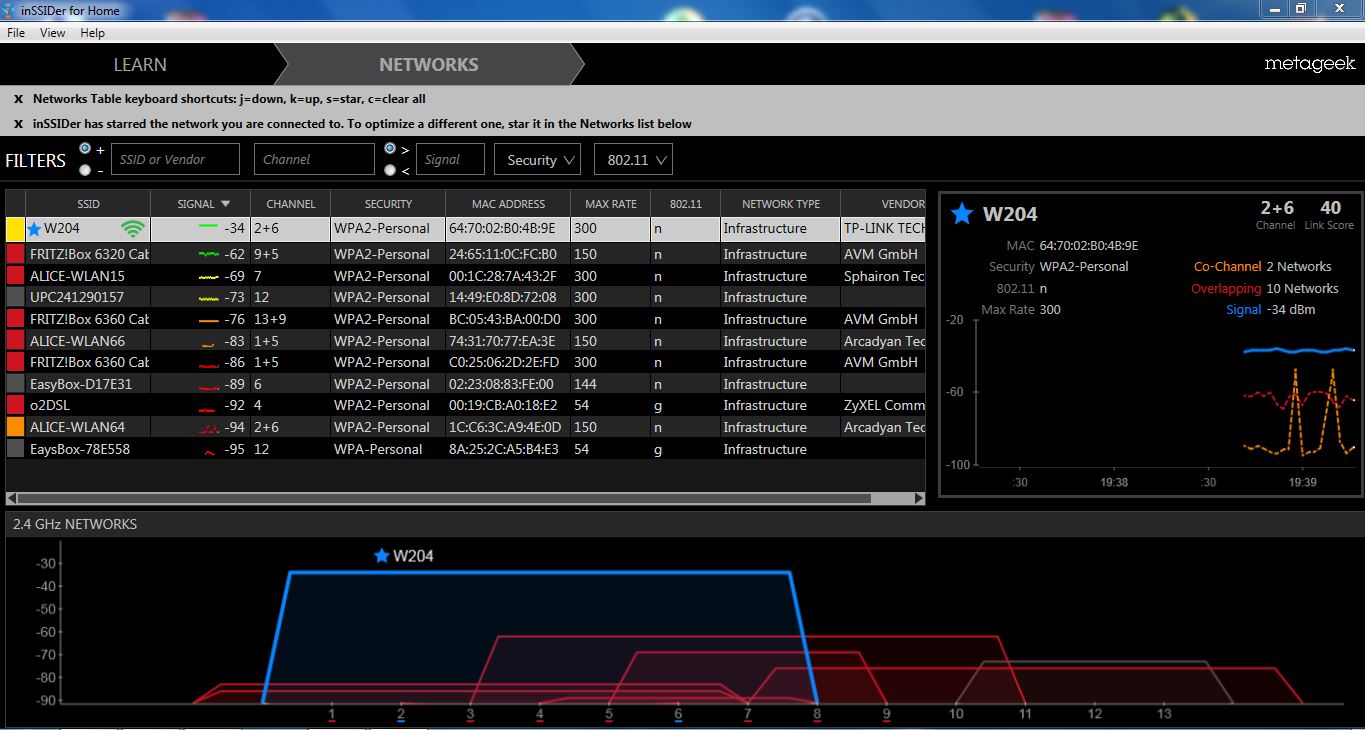Sort by SSID column header

click(88, 204)
